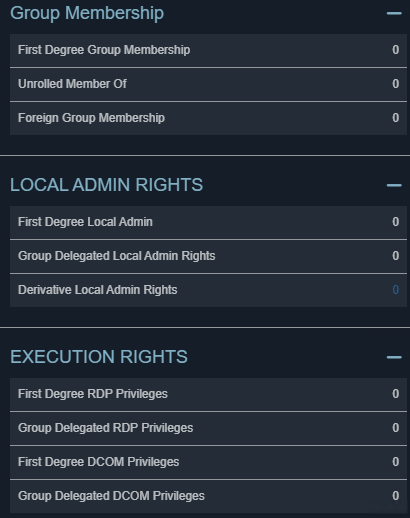
Task: Open First Degree RDP Privileges row
Action: pyautogui.click(x=208, y=394)
